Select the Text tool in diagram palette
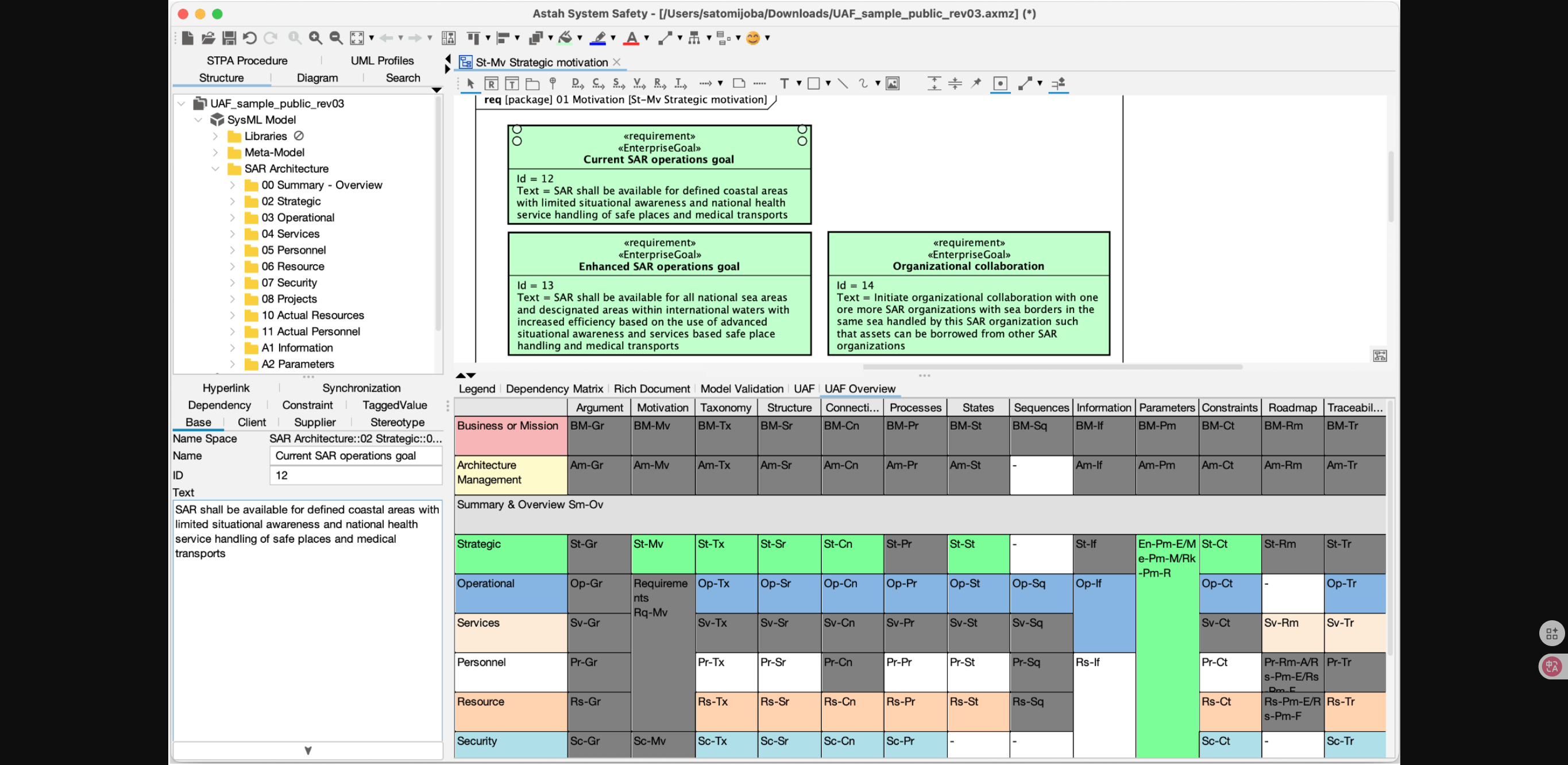Viewport: 1568px width, 765px height. [x=784, y=83]
